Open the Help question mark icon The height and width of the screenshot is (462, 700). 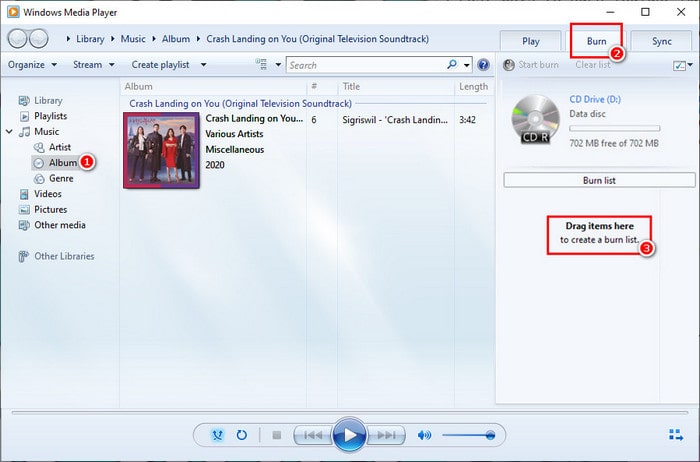[x=483, y=65]
